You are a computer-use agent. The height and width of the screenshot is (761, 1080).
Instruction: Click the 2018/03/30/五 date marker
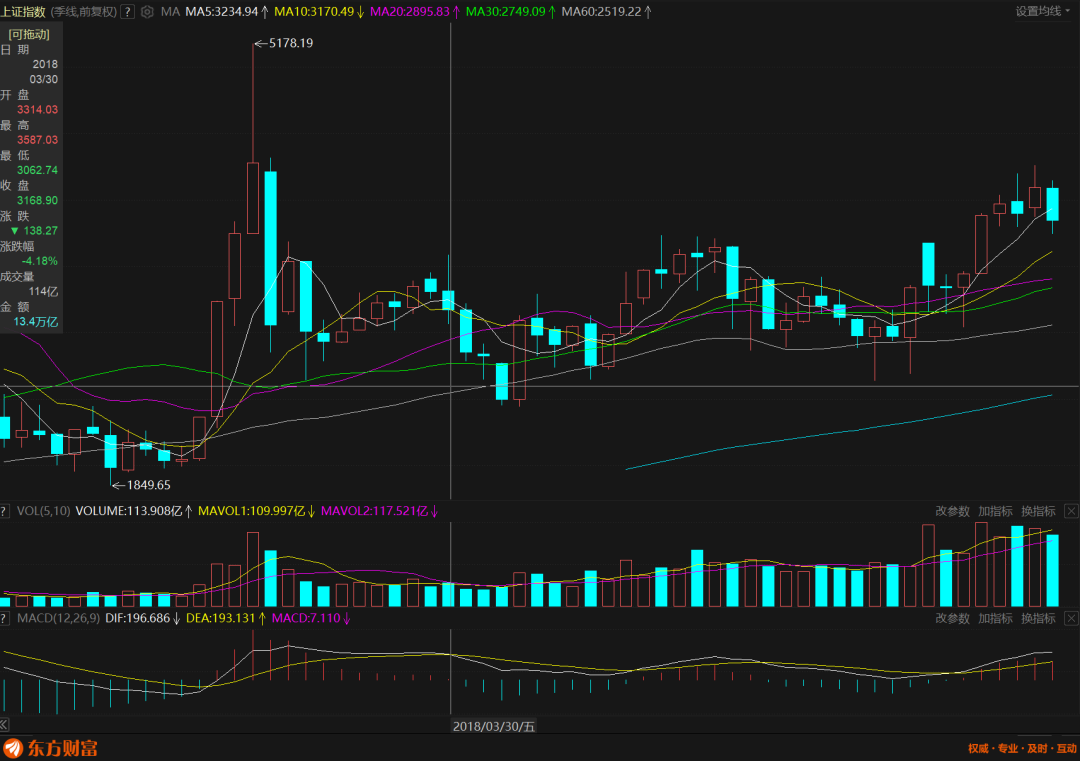click(x=493, y=726)
